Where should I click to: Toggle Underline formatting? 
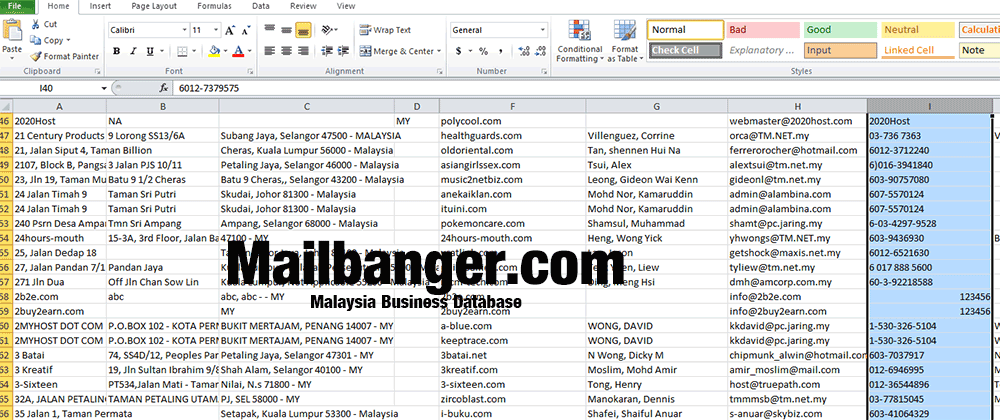150,51
